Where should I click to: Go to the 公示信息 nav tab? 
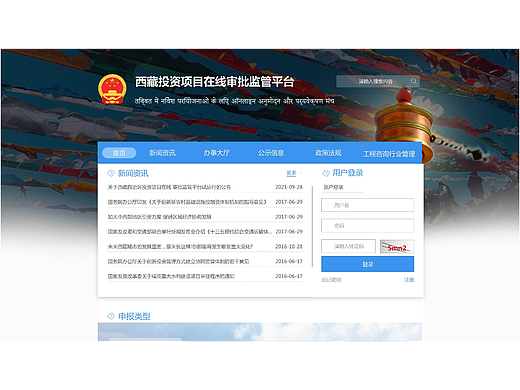pos(271,153)
